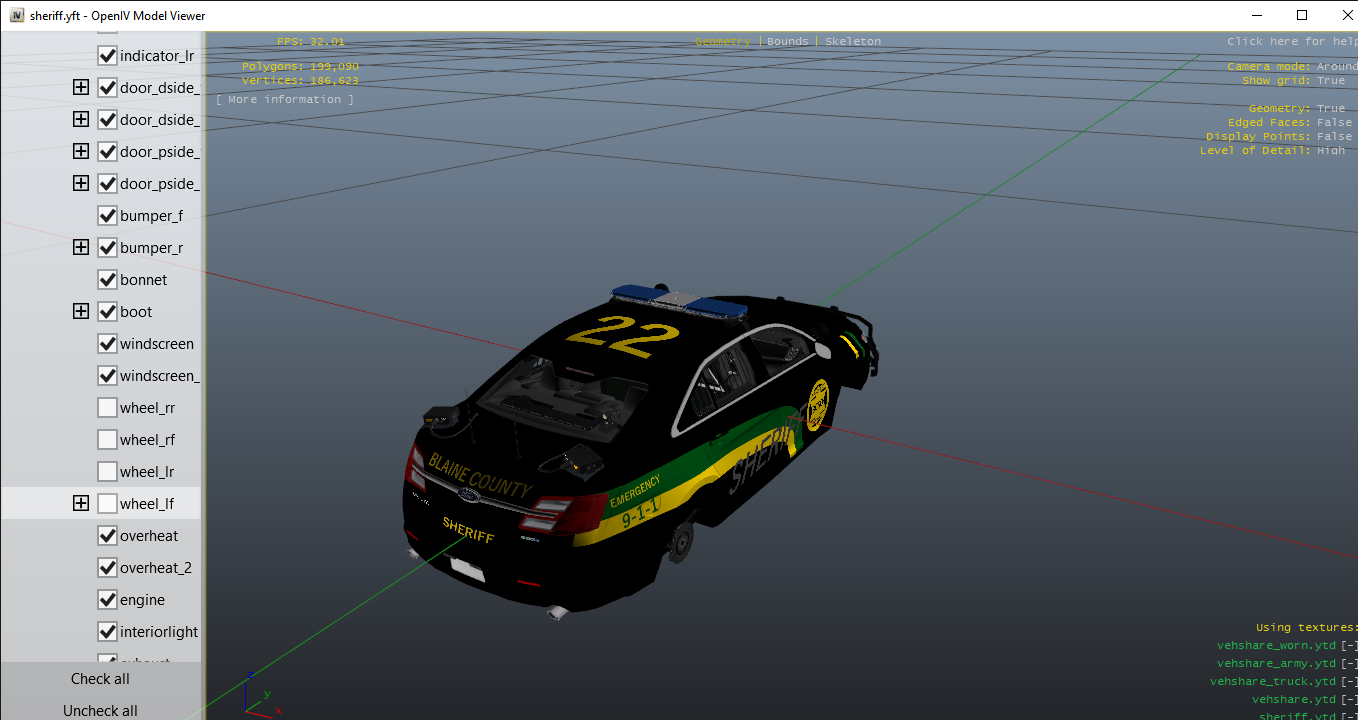Click the OpenIV app icon in title bar
This screenshot has height=720, width=1358.
(16, 15)
